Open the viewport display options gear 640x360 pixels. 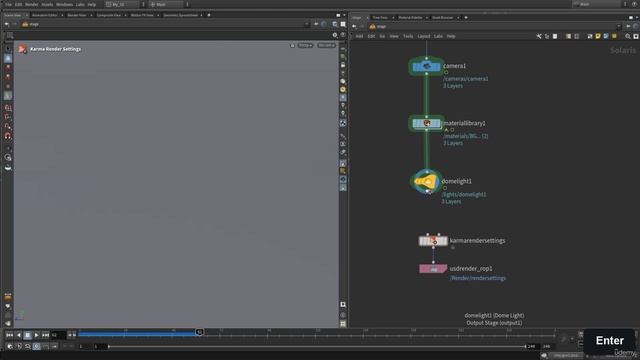(x=335, y=35)
